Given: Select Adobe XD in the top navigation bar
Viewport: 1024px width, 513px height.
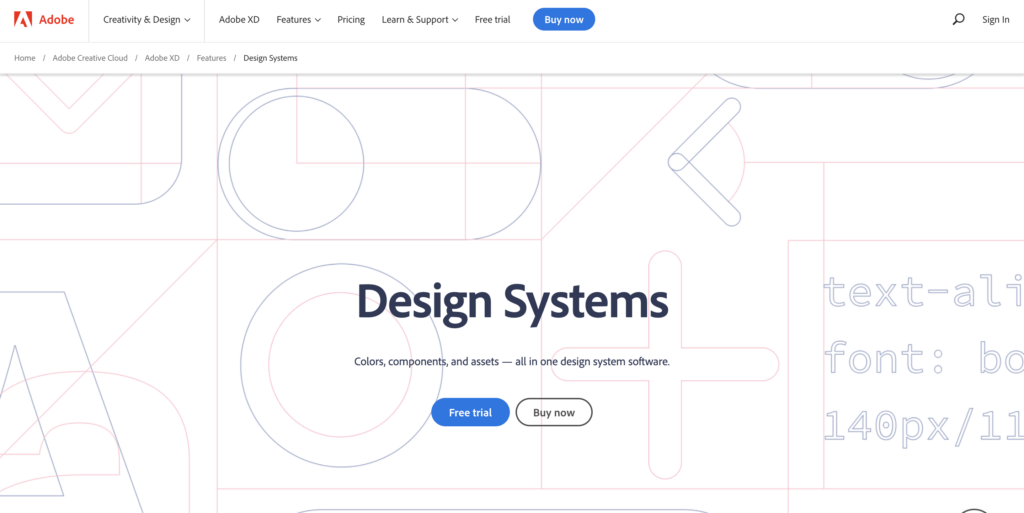Looking at the screenshot, I should tap(239, 20).
